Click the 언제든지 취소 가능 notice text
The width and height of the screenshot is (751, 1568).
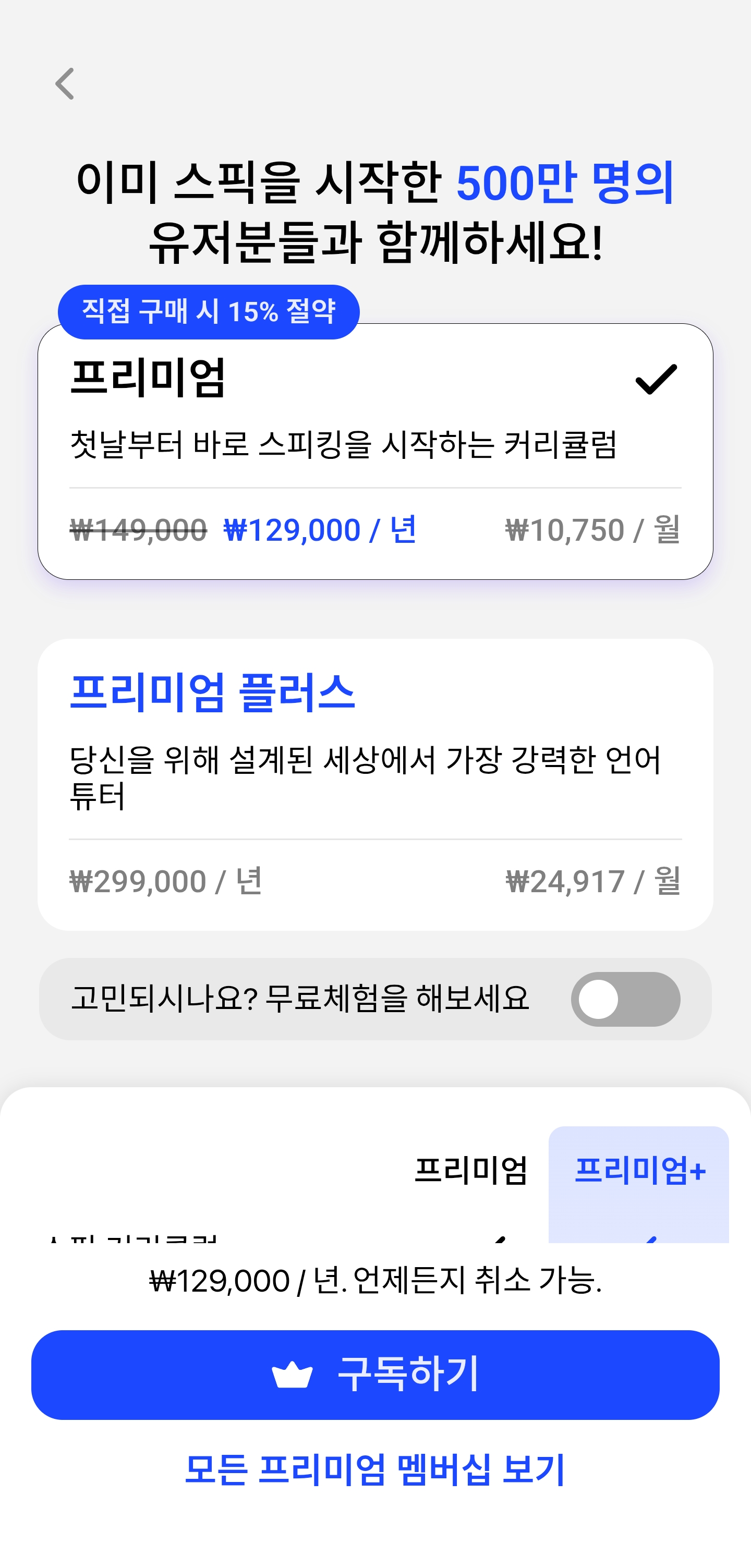point(375,1281)
